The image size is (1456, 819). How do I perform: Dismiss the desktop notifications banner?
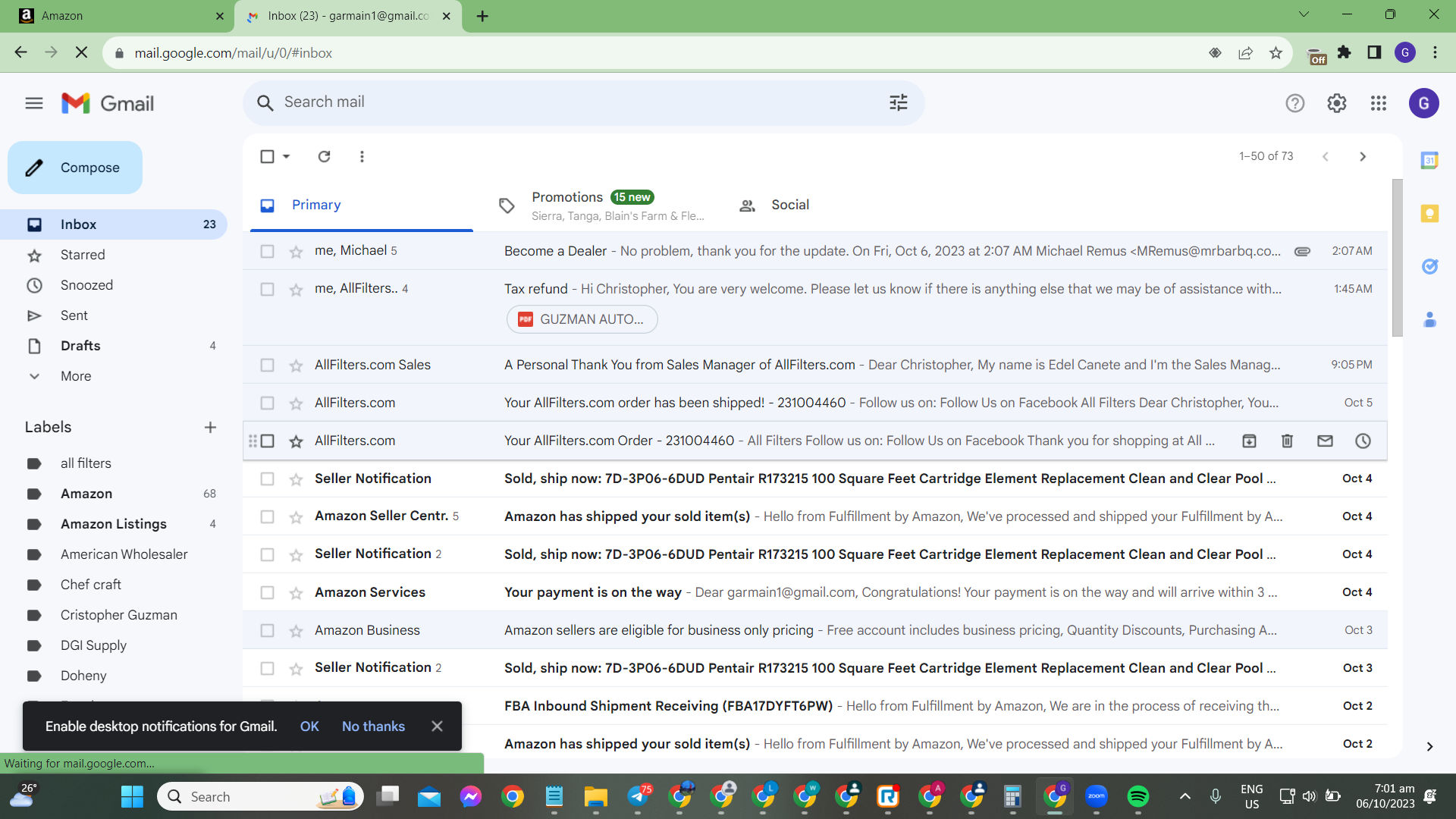pyautogui.click(x=437, y=726)
